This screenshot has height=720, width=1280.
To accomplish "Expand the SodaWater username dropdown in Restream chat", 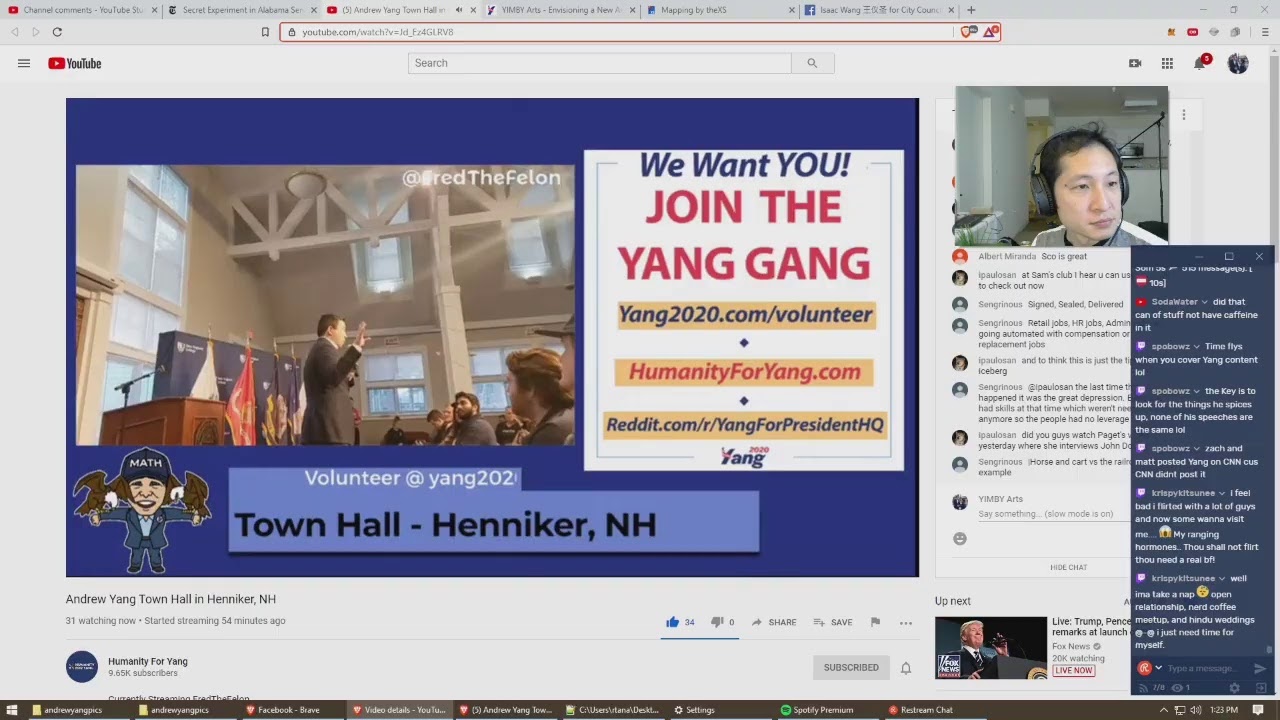I will tap(1204, 302).
